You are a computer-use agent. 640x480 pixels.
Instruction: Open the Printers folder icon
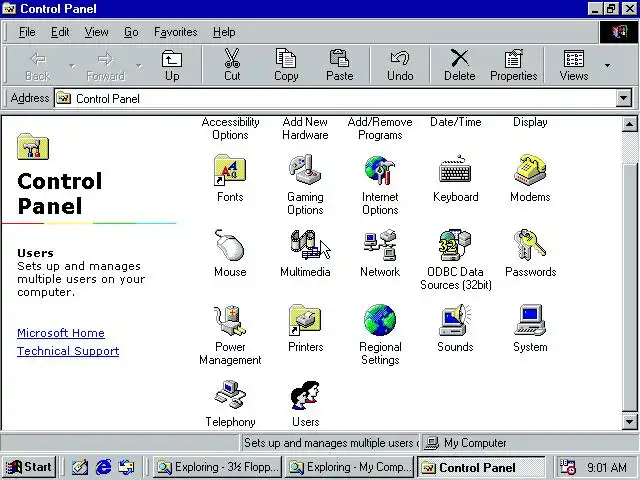305,320
